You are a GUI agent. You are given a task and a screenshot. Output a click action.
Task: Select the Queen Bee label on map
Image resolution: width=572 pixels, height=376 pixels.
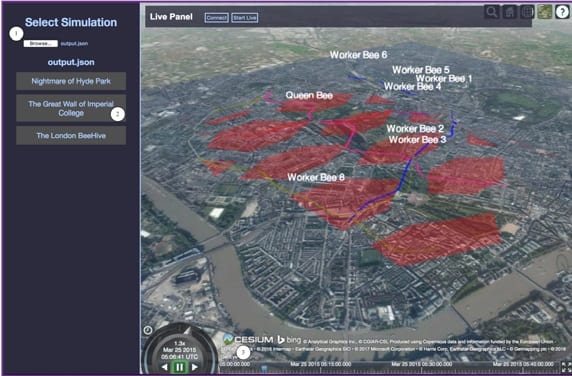click(x=309, y=96)
